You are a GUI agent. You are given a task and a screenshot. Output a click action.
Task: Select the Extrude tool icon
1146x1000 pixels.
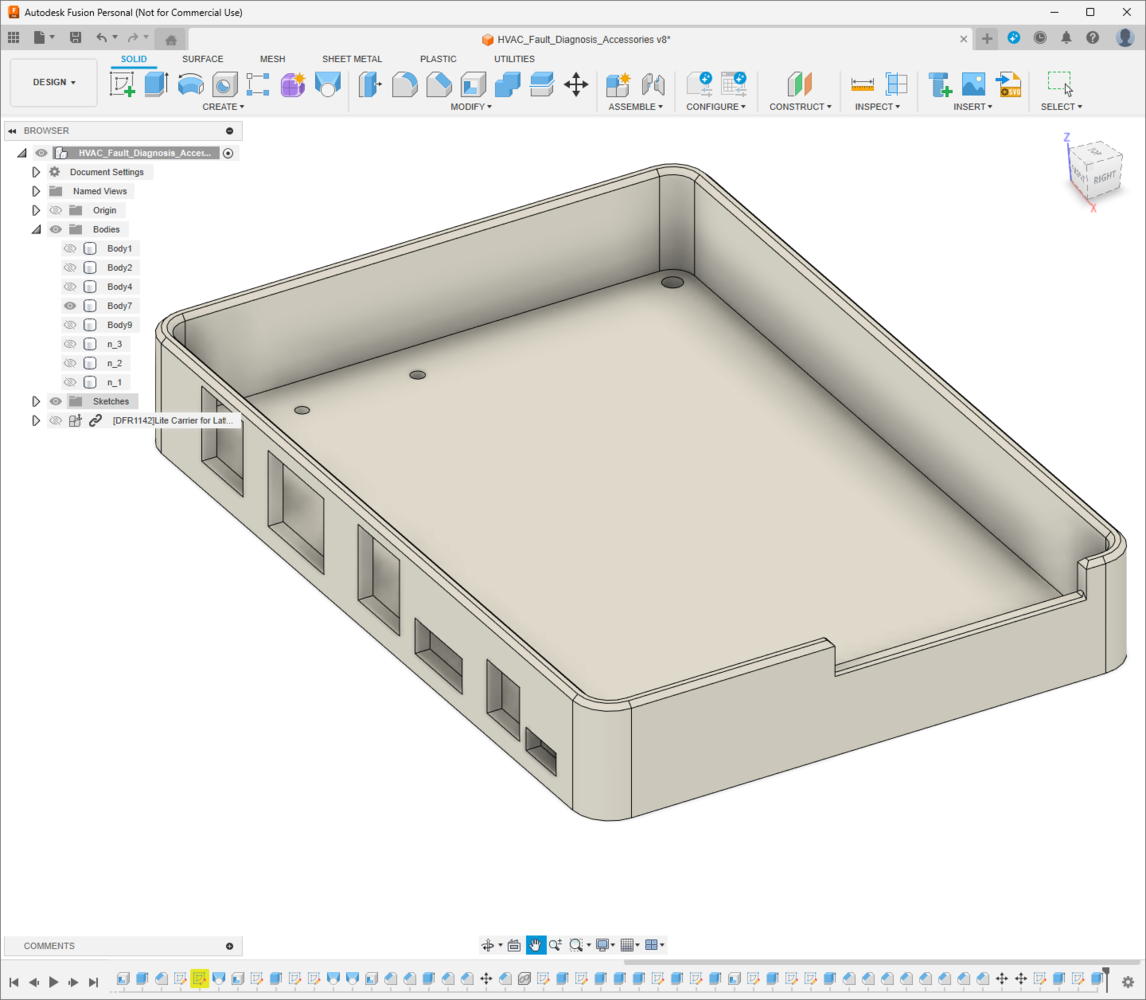(156, 84)
